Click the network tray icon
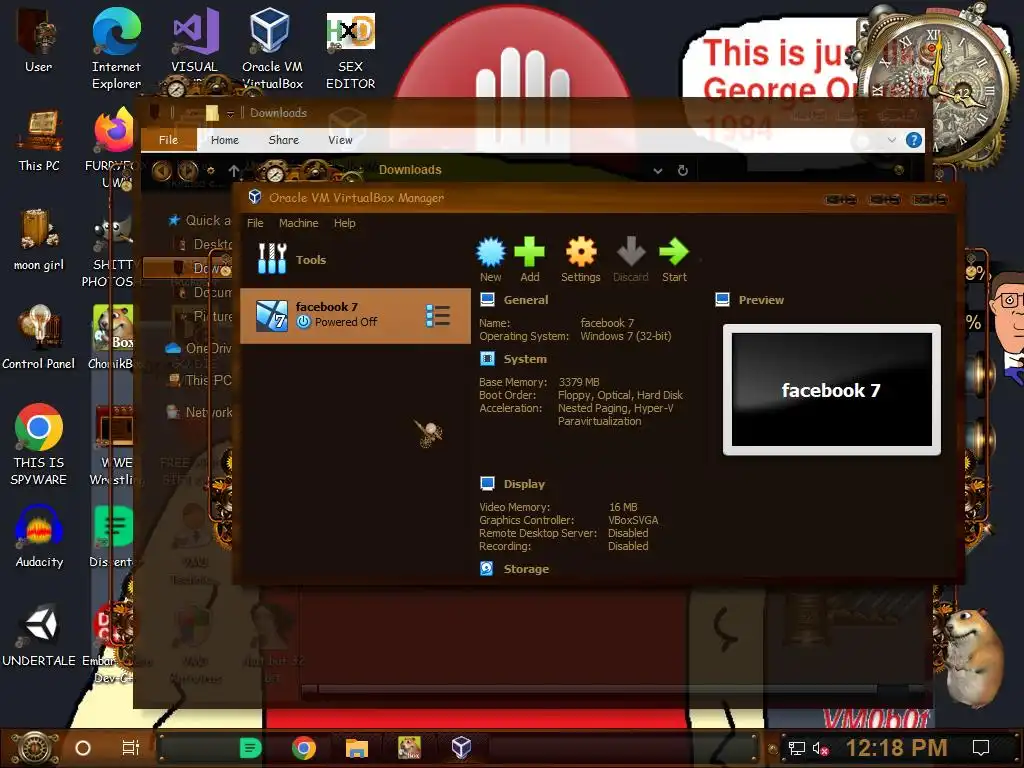Viewport: 1024px width, 768px height. [796, 748]
